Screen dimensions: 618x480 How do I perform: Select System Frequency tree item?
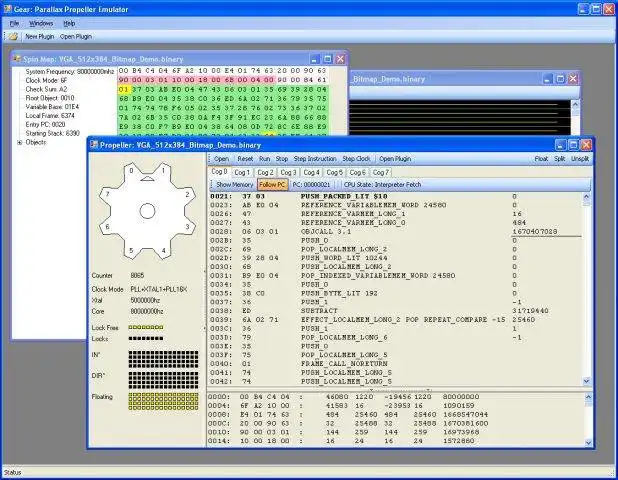(x=70, y=71)
